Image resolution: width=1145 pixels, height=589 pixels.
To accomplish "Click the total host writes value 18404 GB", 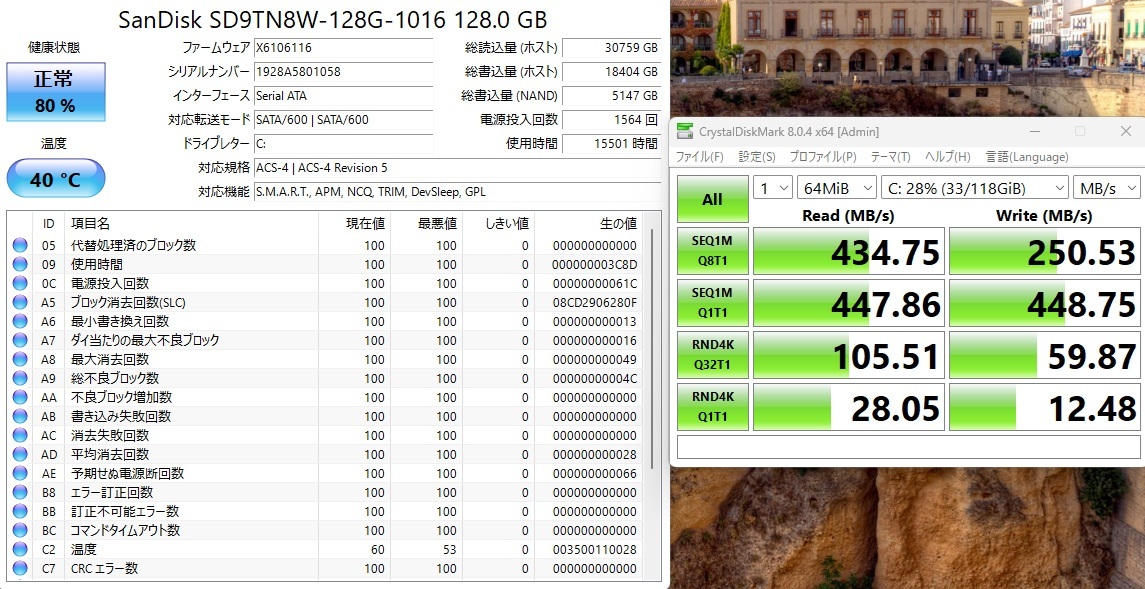I will tap(612, 72).
